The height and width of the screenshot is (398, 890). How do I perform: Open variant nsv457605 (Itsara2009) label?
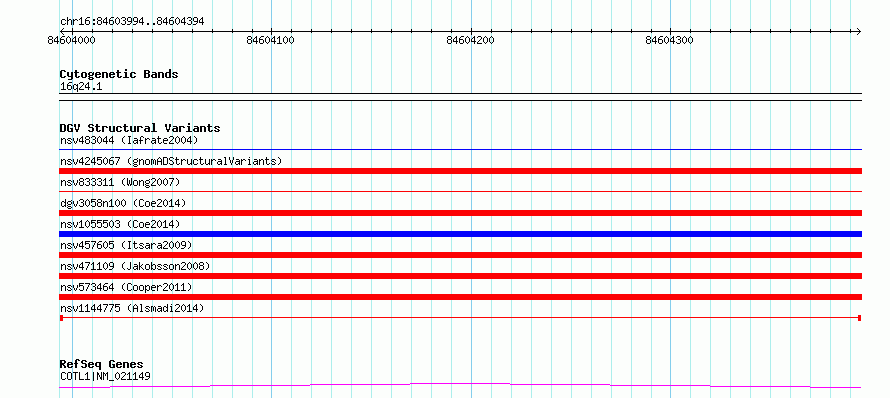coord(126,245)
